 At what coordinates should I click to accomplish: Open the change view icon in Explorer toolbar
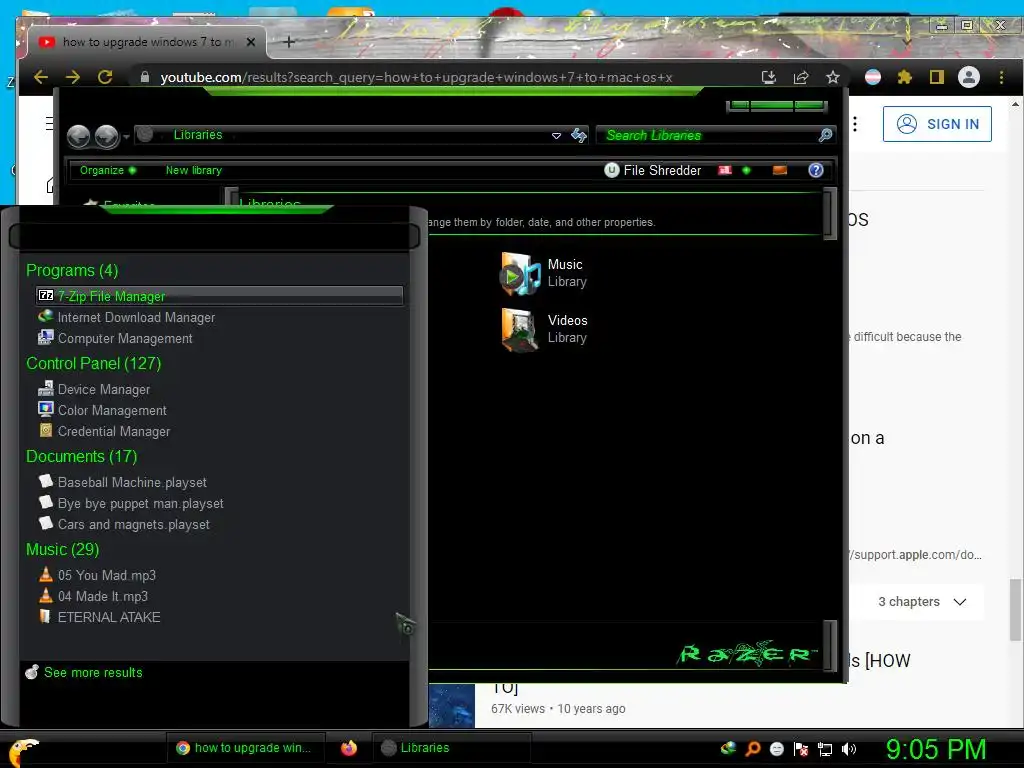pos(725,170)
